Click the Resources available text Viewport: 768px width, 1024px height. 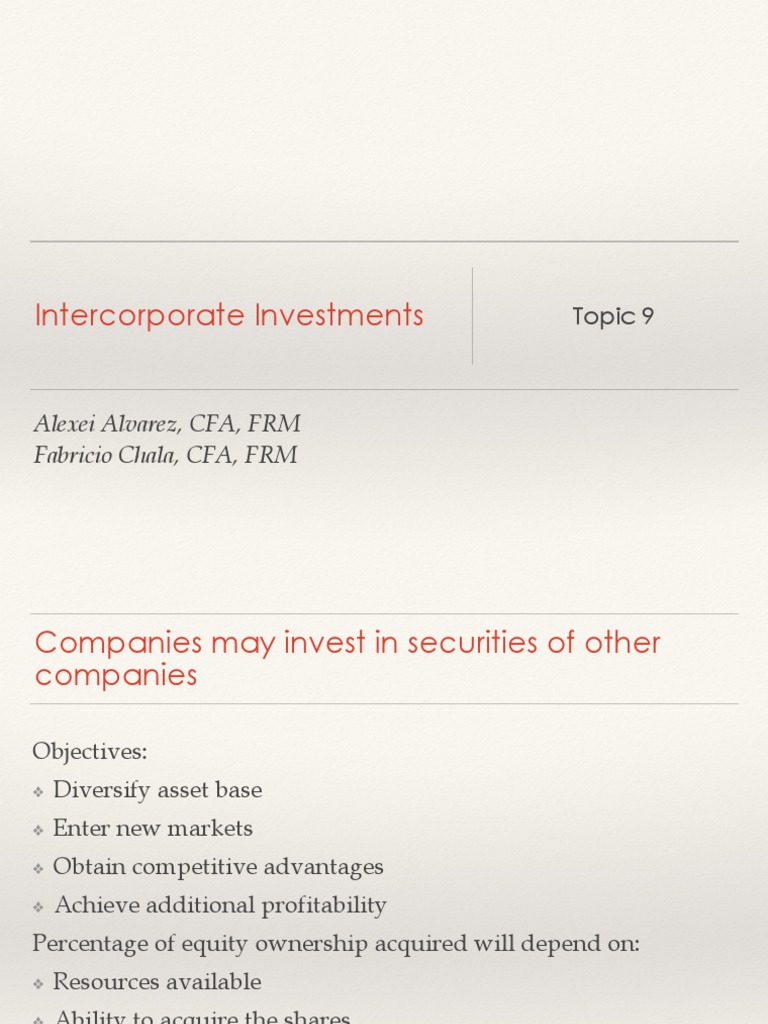(157, 982)
